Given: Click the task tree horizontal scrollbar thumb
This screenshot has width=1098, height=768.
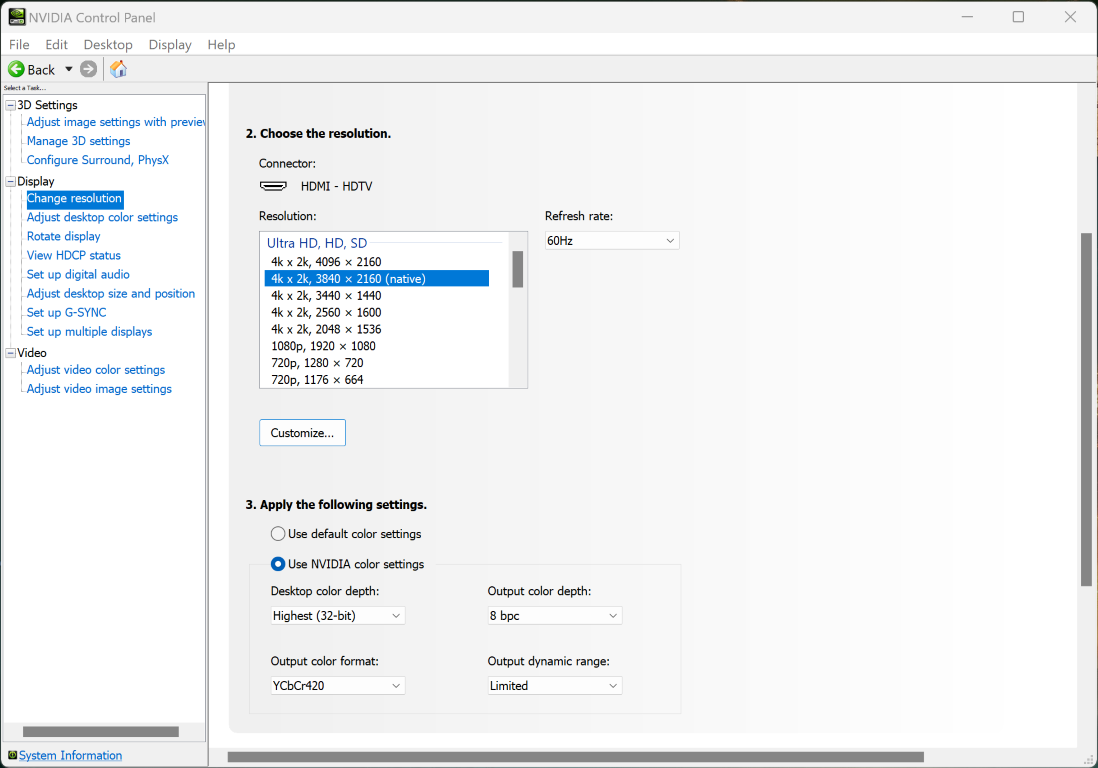Looking at the screenshot, I should [x=101, y=732].
